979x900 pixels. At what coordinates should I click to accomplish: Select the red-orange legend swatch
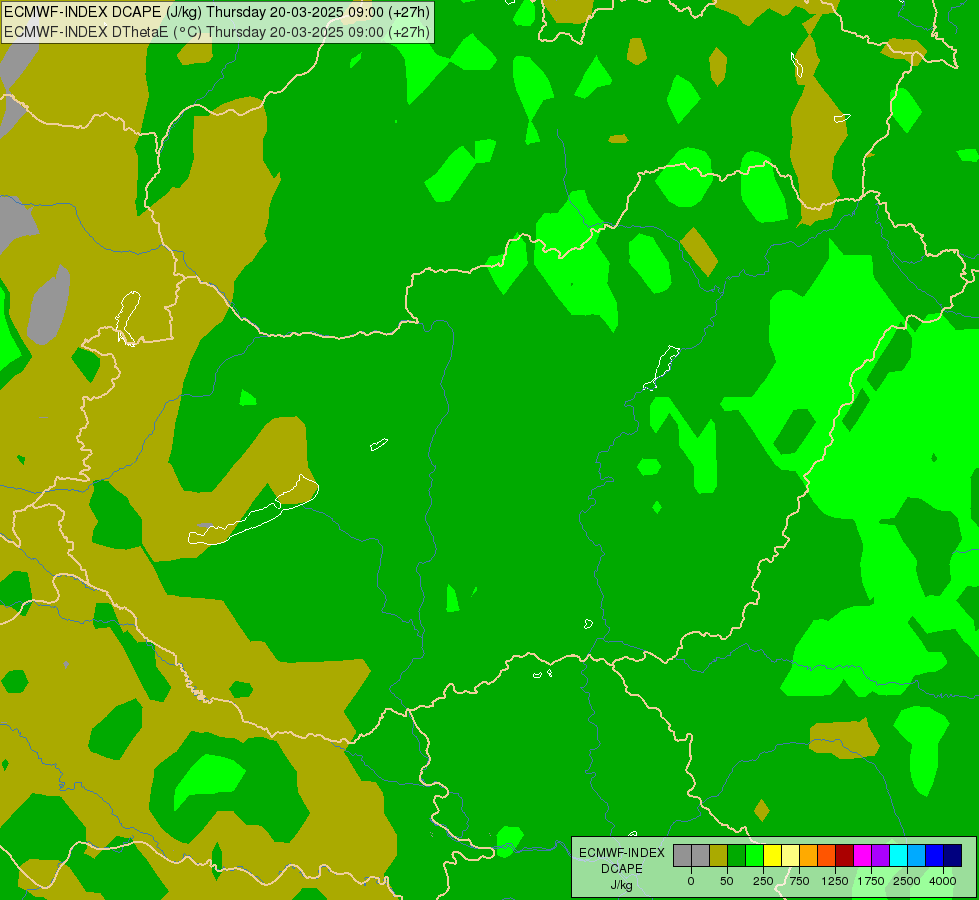point(827,855)
